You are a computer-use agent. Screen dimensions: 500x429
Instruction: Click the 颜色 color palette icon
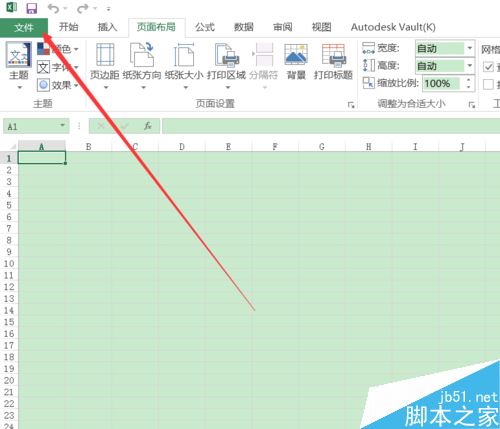[x=44, y=49]
